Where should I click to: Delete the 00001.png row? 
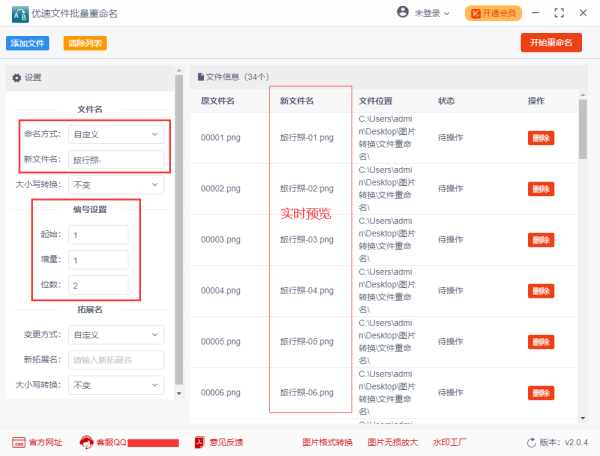541,138
